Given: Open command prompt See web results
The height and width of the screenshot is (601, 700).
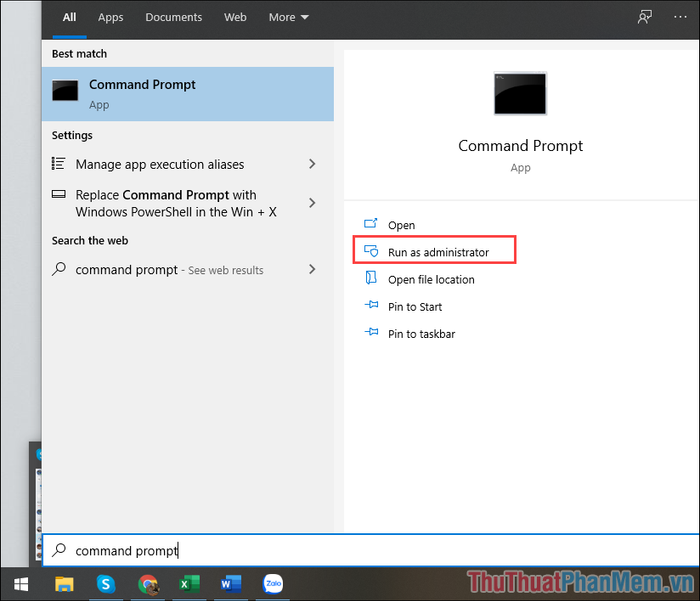Looking at the screenshot, I should click(188, 270).
